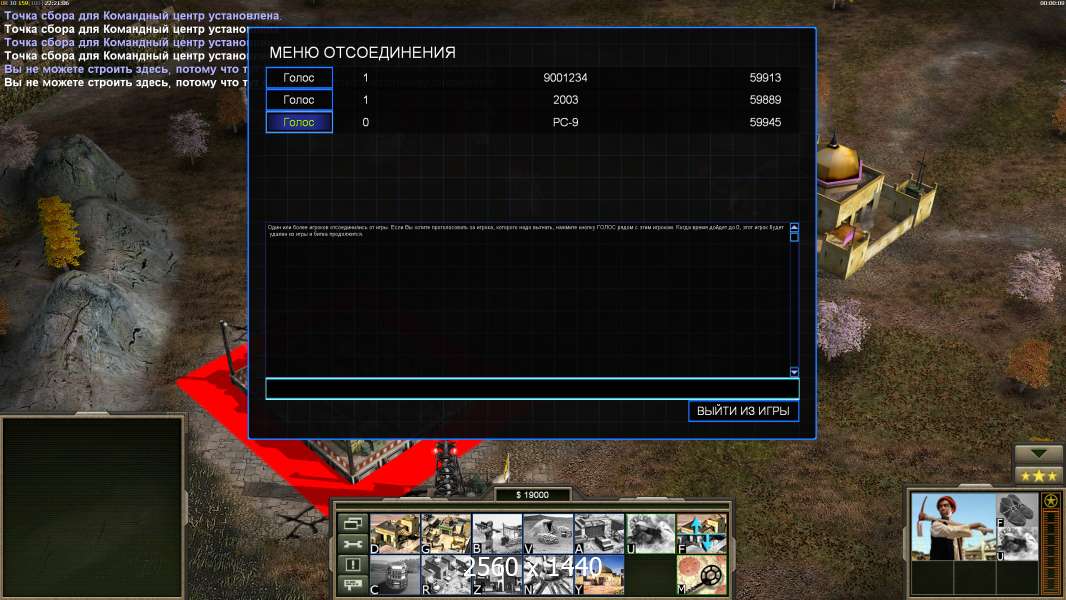This screenshot has width=1066, height=600.
Task: Click the value 59945
Action: click(765, 122)
